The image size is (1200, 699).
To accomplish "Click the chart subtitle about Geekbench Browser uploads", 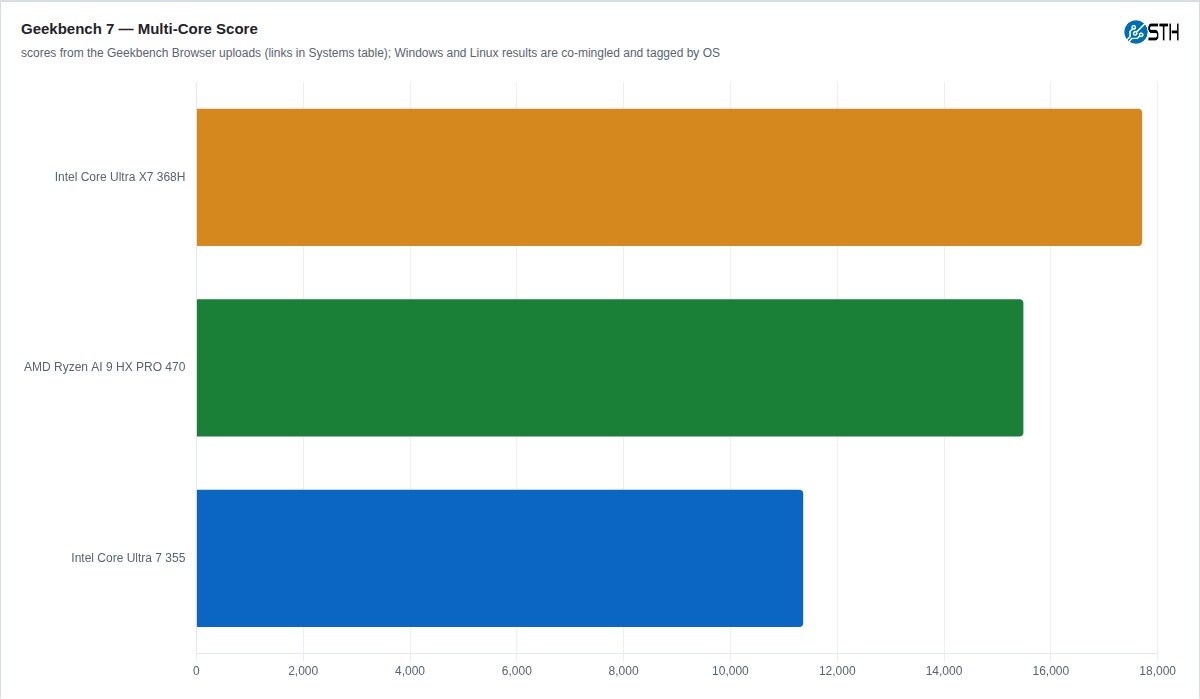I will point(370,53).
